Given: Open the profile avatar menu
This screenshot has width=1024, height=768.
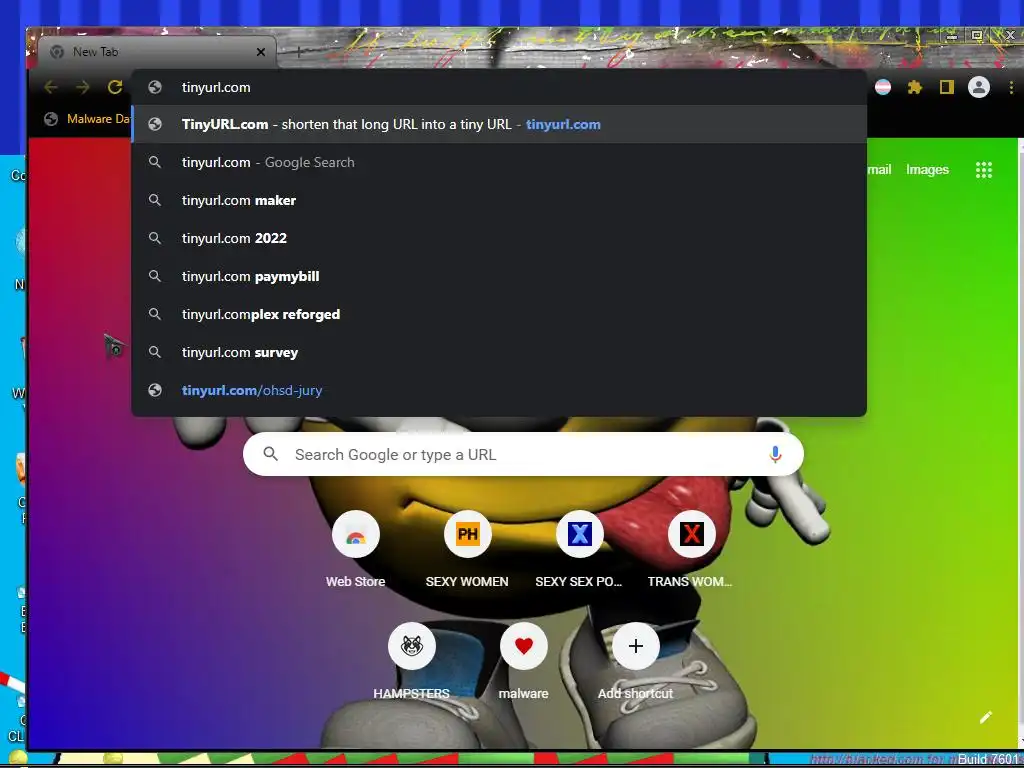Looking at the screenshot, I should click(978, 87).
